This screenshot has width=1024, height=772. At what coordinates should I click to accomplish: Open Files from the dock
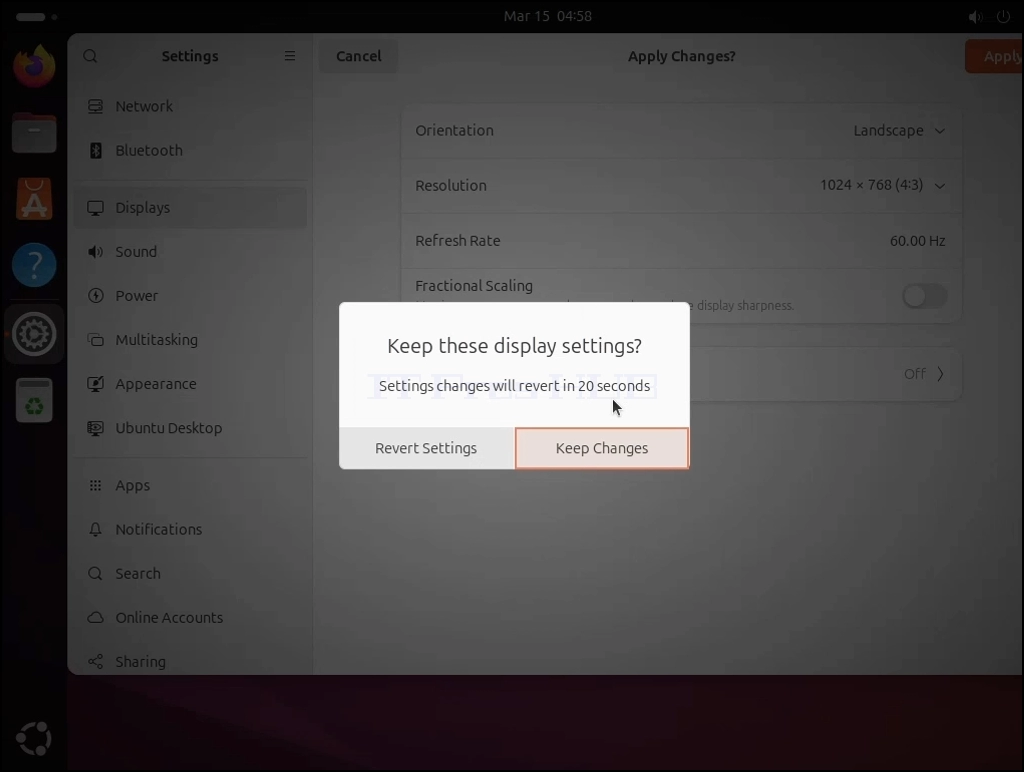[x=34, y=133]
